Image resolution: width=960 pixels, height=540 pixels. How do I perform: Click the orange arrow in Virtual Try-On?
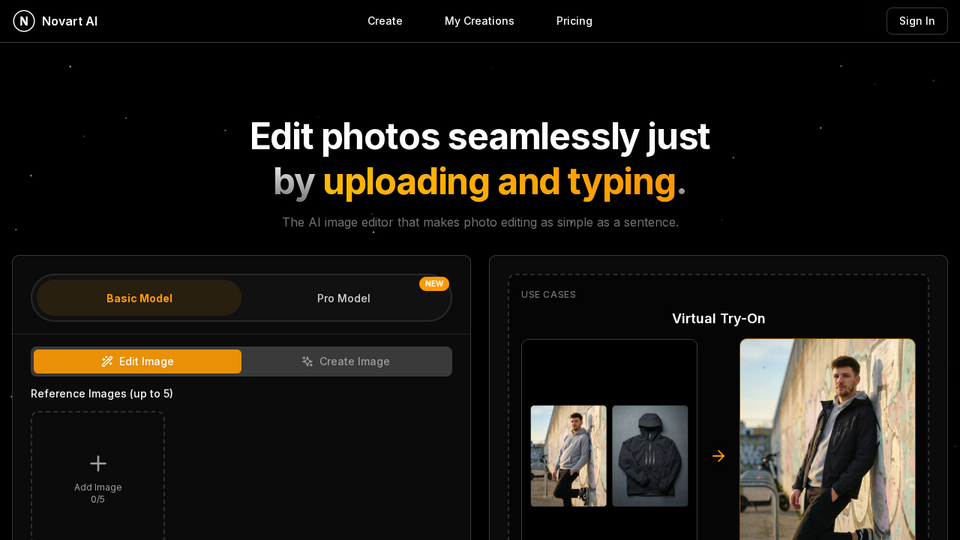click(x=718, y=456)
